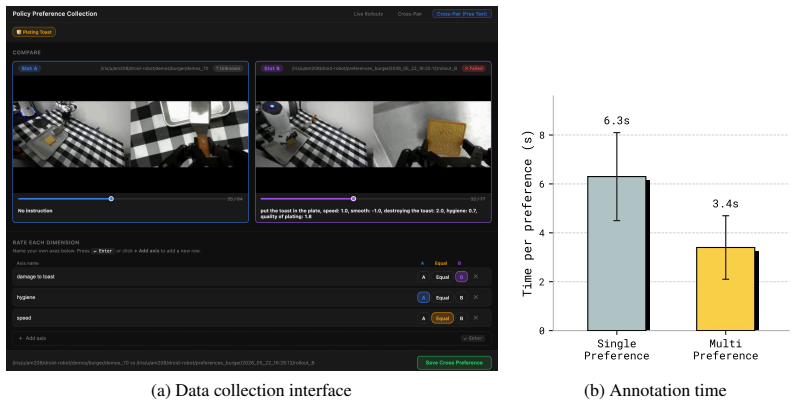This screenshot has height=405, width=796.
Task: Click the blue Slot A frame slider handle
Action: (111, 199)
